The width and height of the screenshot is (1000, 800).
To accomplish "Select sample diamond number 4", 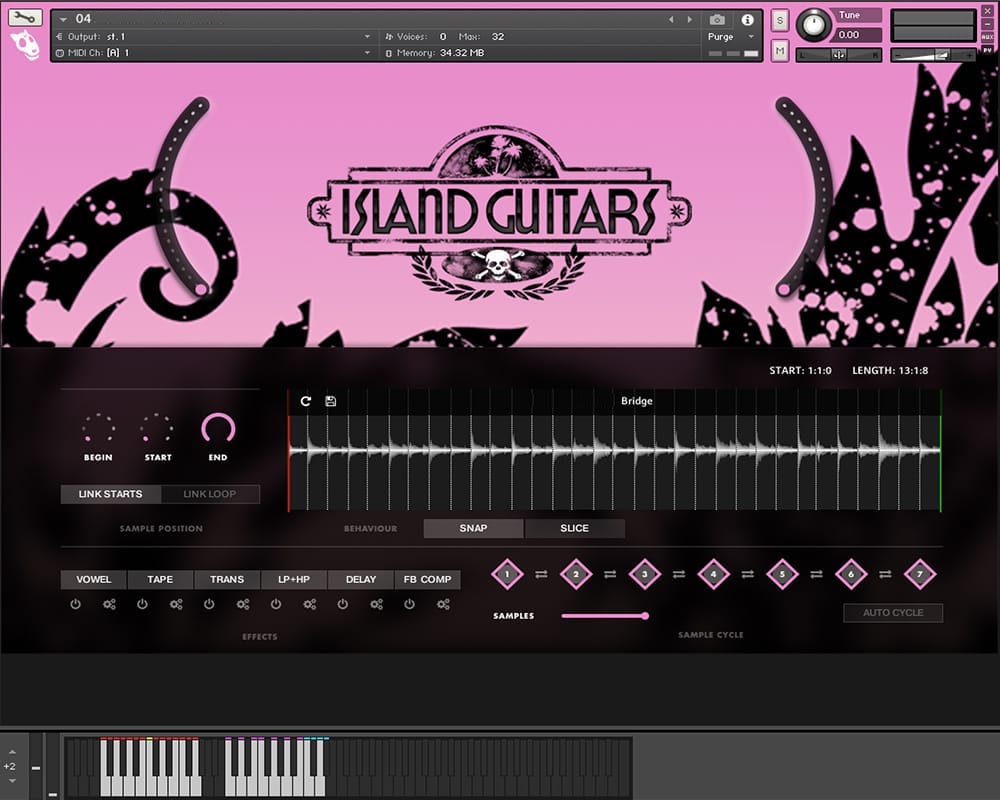I will tap(713, 574).
